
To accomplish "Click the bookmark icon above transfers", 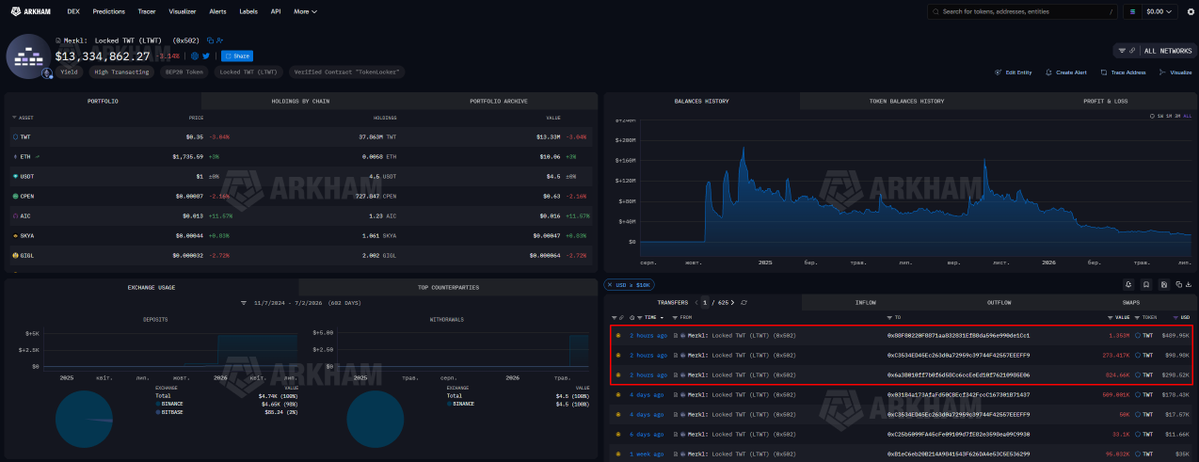I will (x=1145, y=285).
